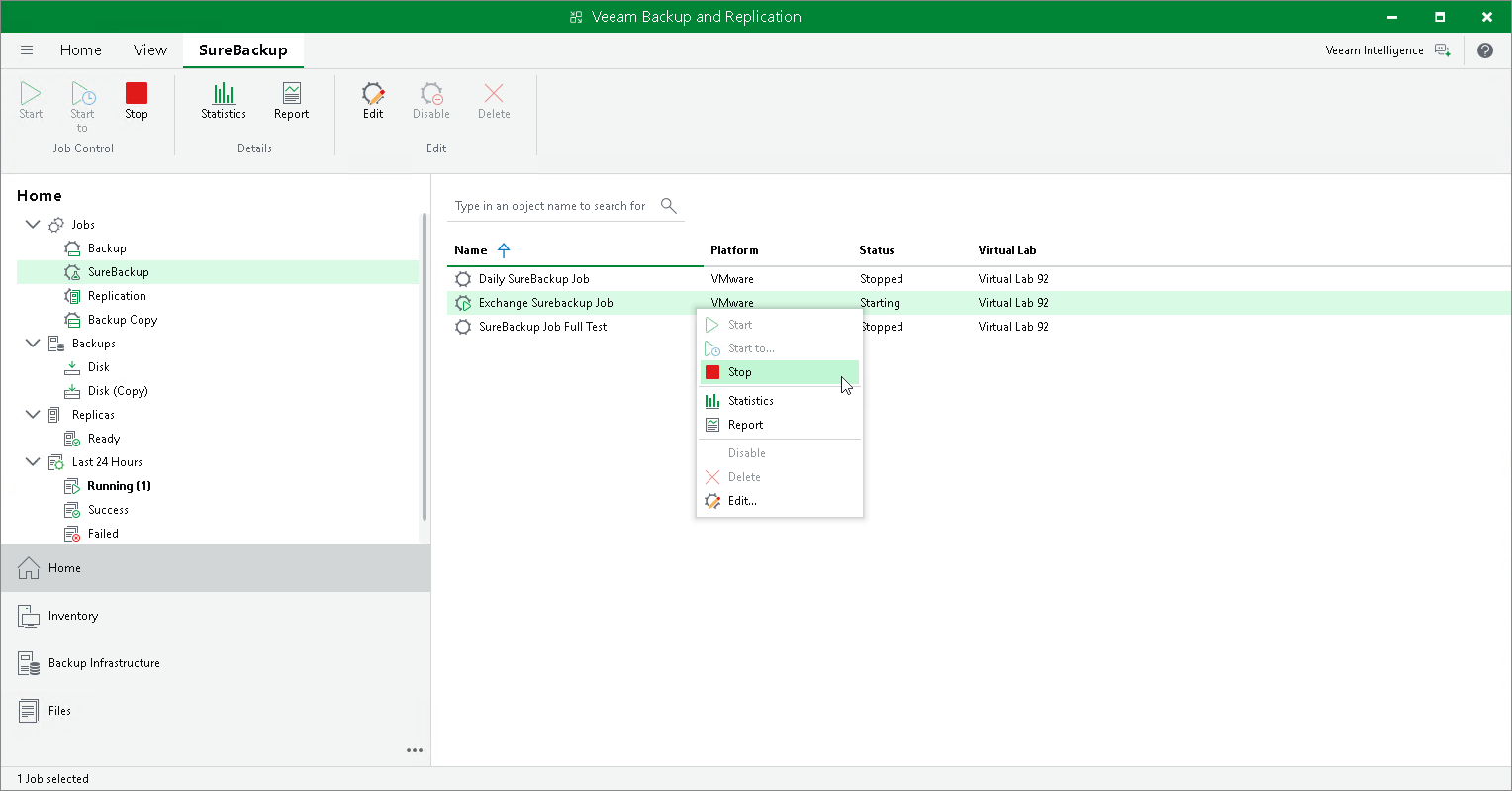Collapse the Backups tree node

[x=33, y=344]
